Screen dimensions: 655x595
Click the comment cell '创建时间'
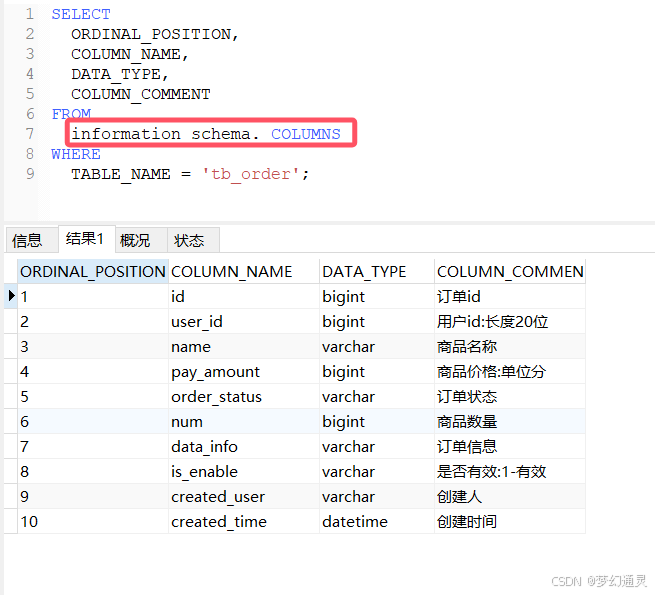point(510,521)
